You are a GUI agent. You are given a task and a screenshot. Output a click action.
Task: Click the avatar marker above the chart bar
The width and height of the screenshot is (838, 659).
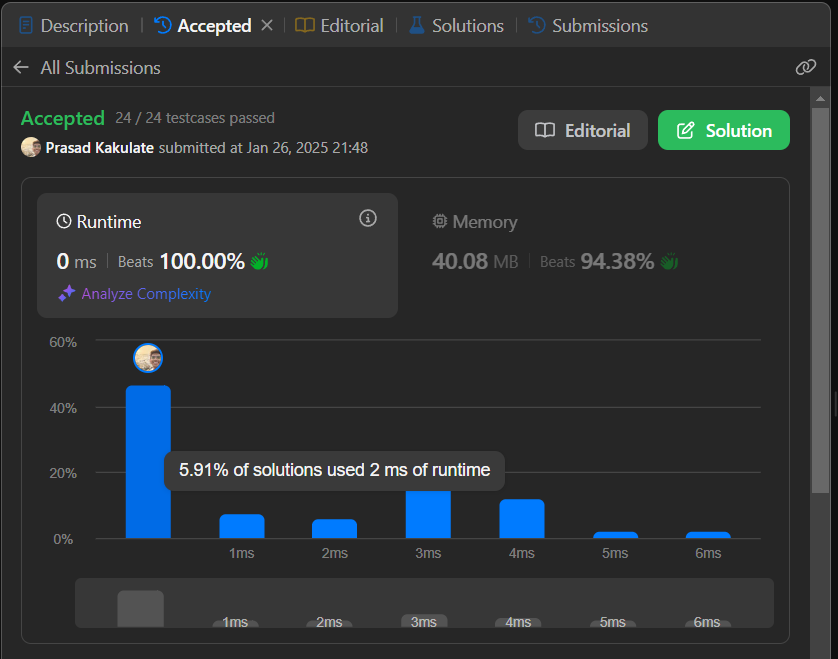pyautogui.click(x=148, y=358)
